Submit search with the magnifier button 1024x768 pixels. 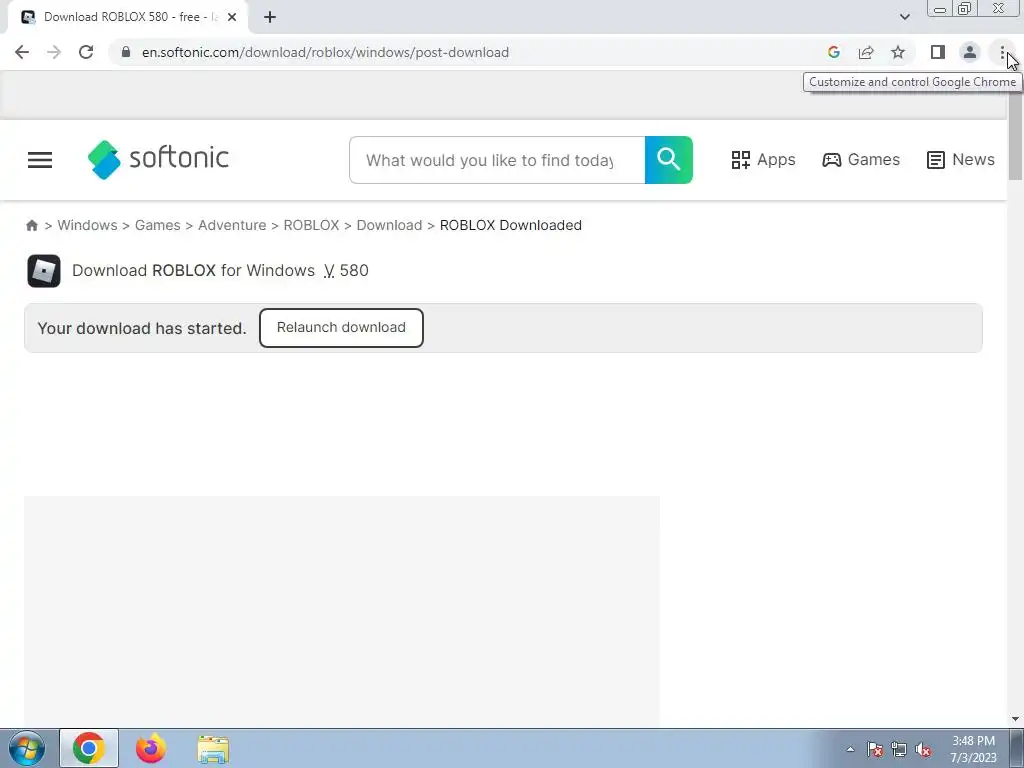[x=669, y=160]
